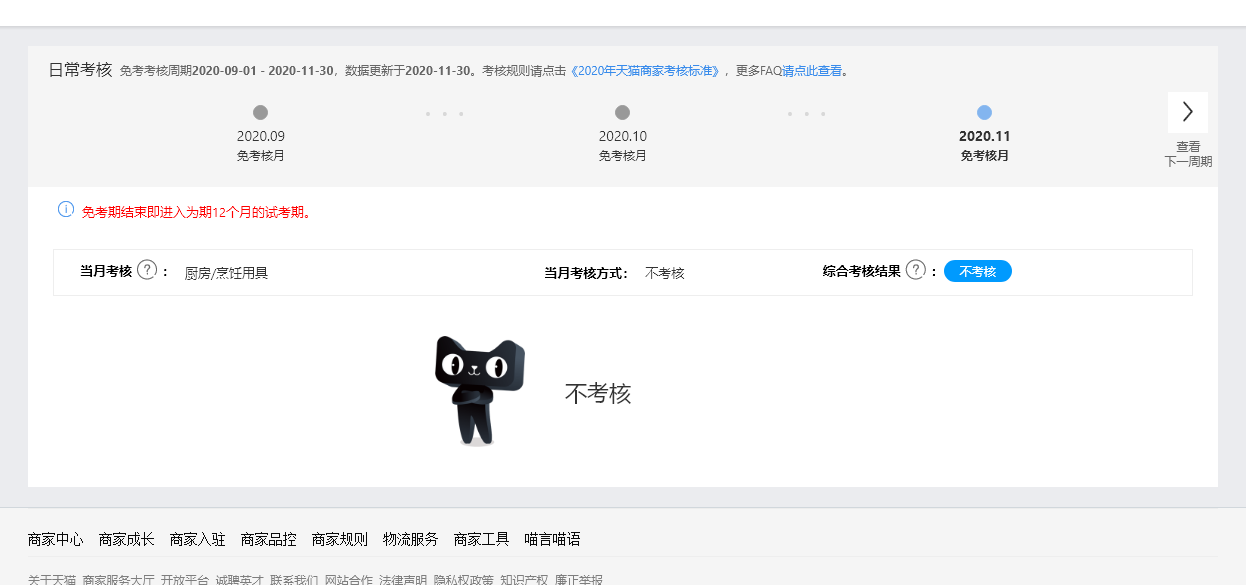Click the 日常考核 section heading

tap(80, 70)
